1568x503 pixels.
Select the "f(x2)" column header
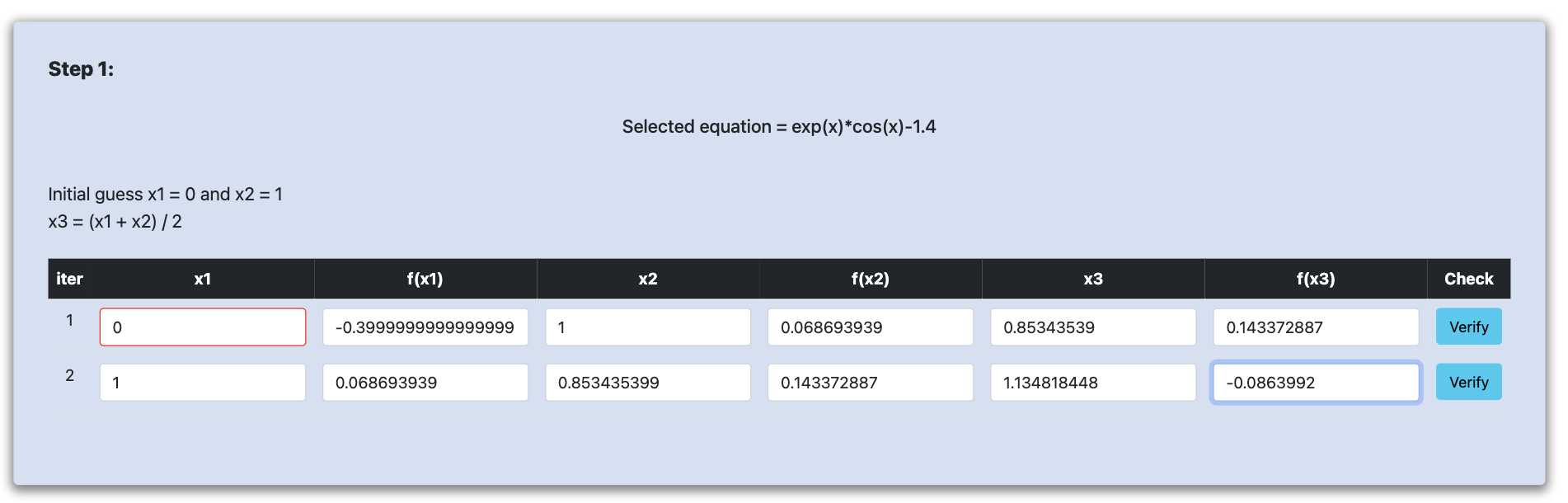(x=871, y=279)
